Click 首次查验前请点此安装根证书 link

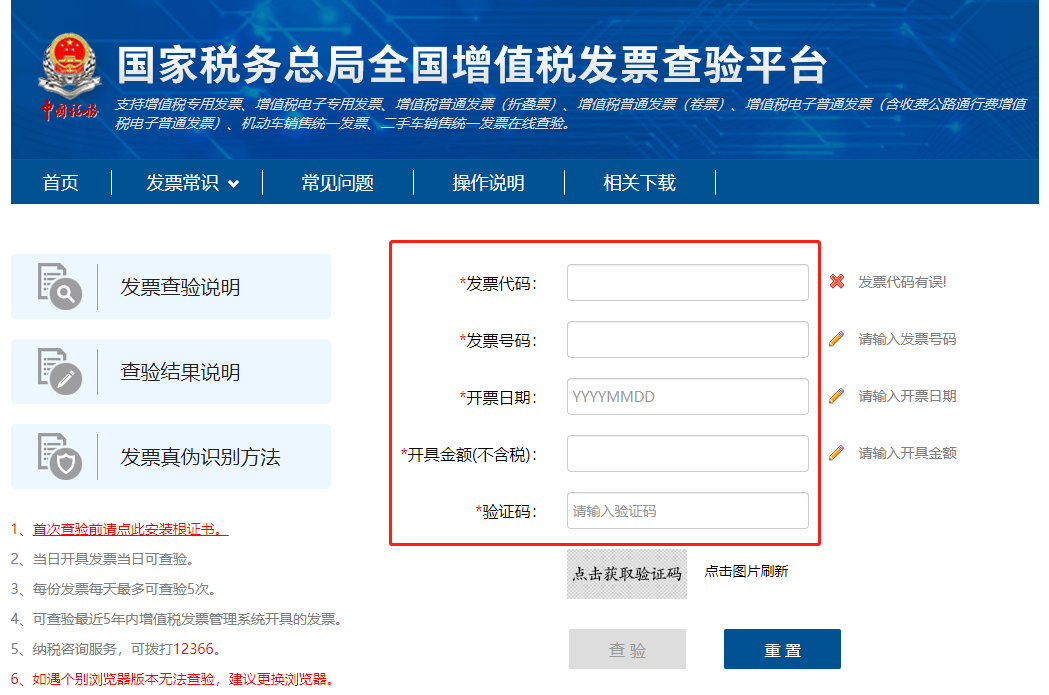[x=130, y=529]
